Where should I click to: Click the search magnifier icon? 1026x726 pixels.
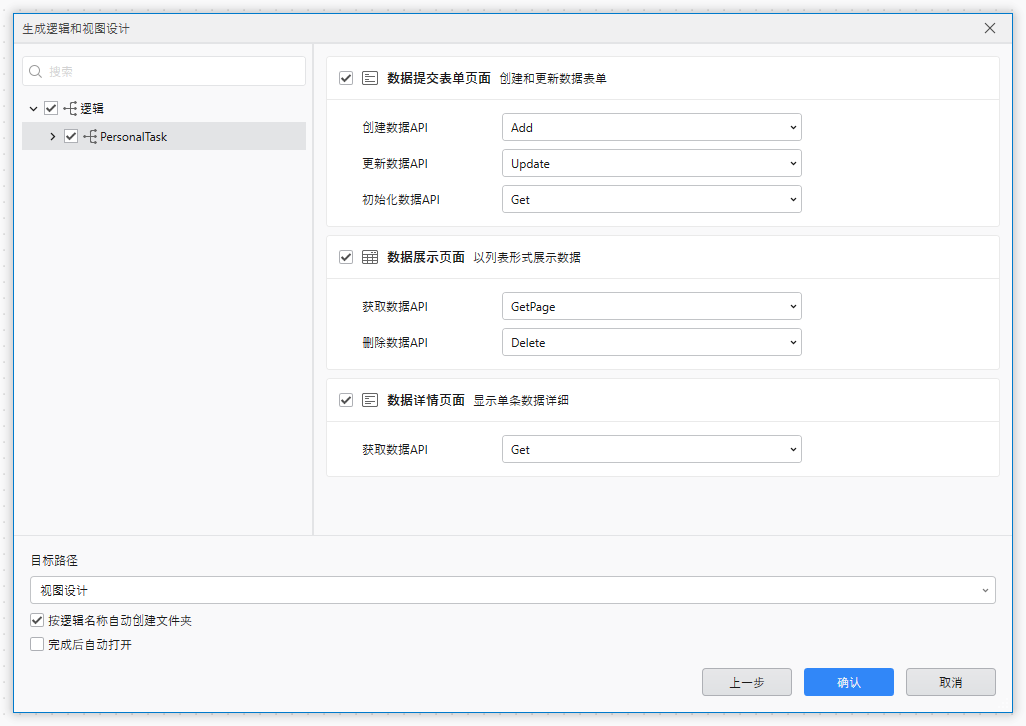(35, 72)
